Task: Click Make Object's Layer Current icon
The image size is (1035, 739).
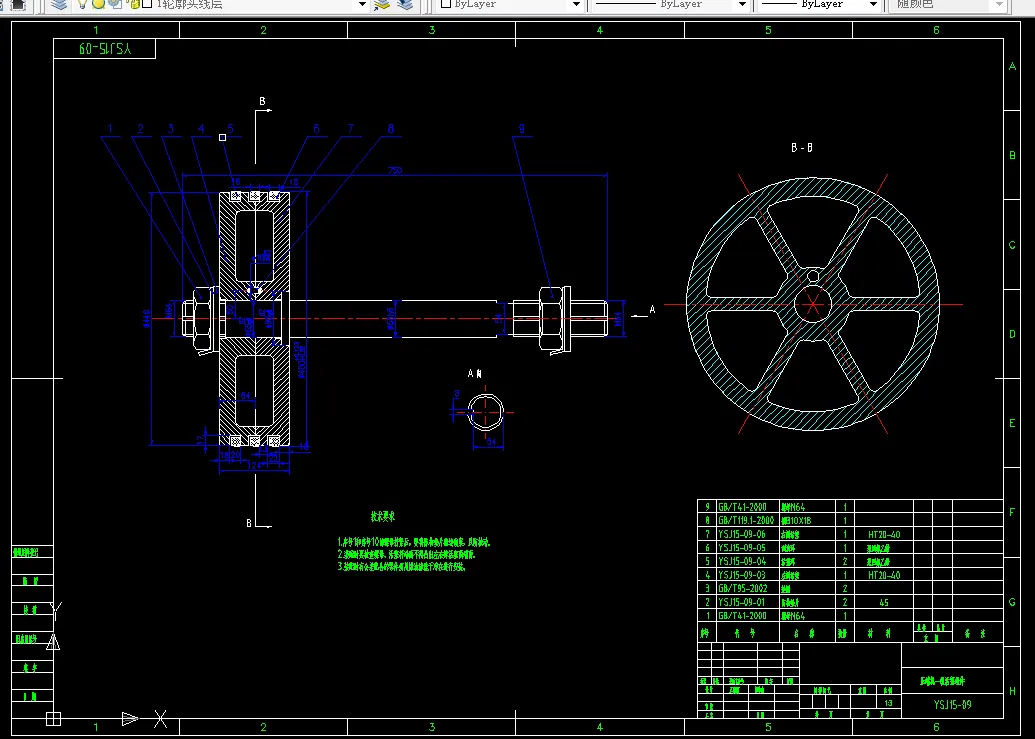Action: (382, 4)
